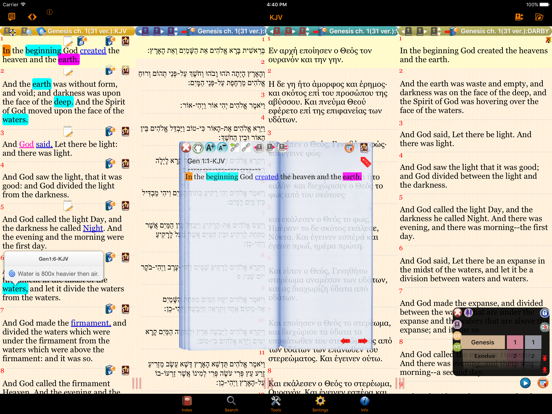Open note editor icon for KJV verse 3
552x414 pixels.
pyautogui.click(x=68, y=132)
